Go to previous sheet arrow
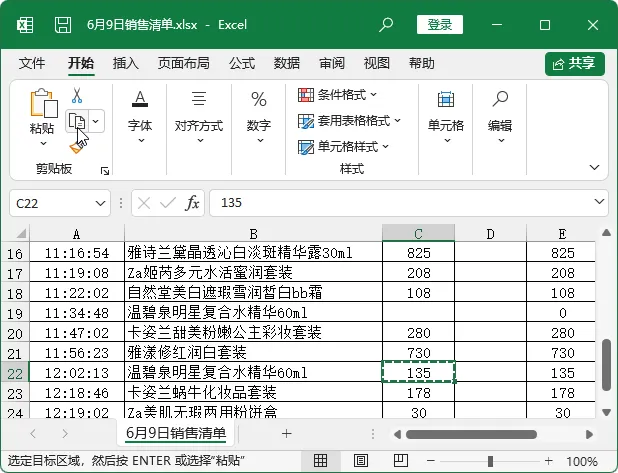 click(33, 434)
